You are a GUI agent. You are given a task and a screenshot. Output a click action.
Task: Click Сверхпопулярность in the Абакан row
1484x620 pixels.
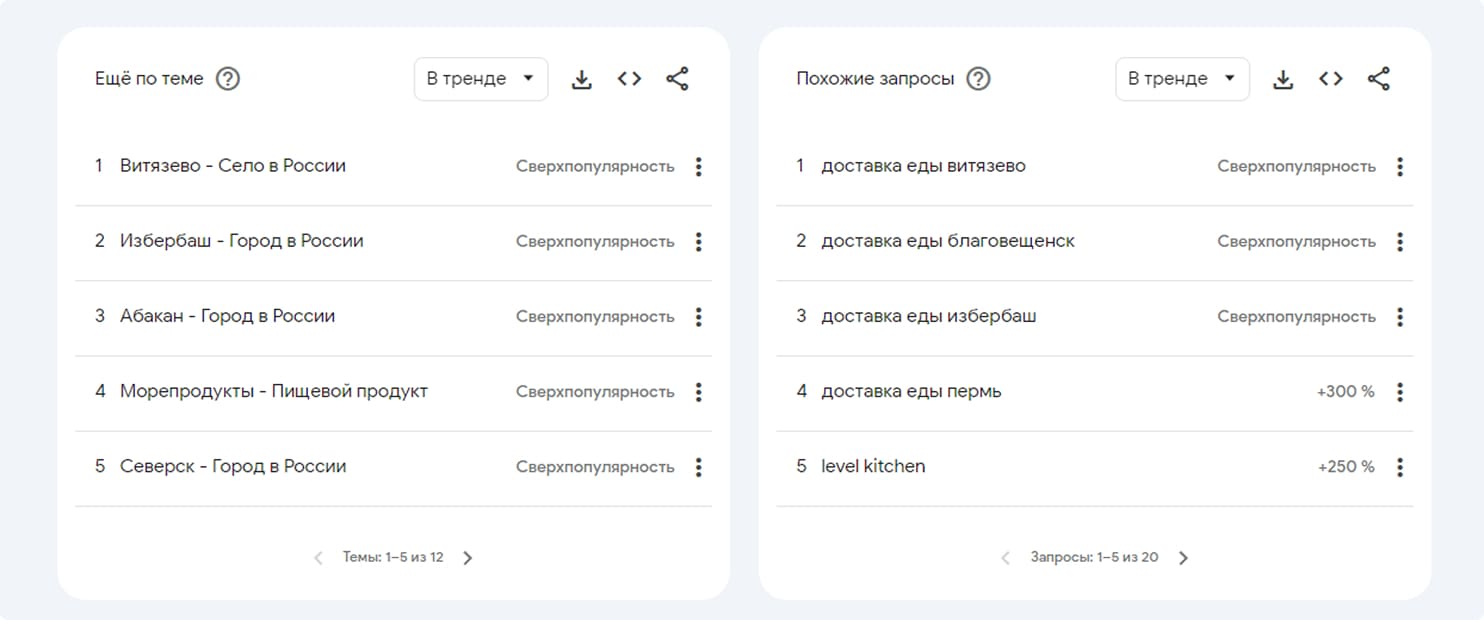pyautogui.click(x=595, y=317)
